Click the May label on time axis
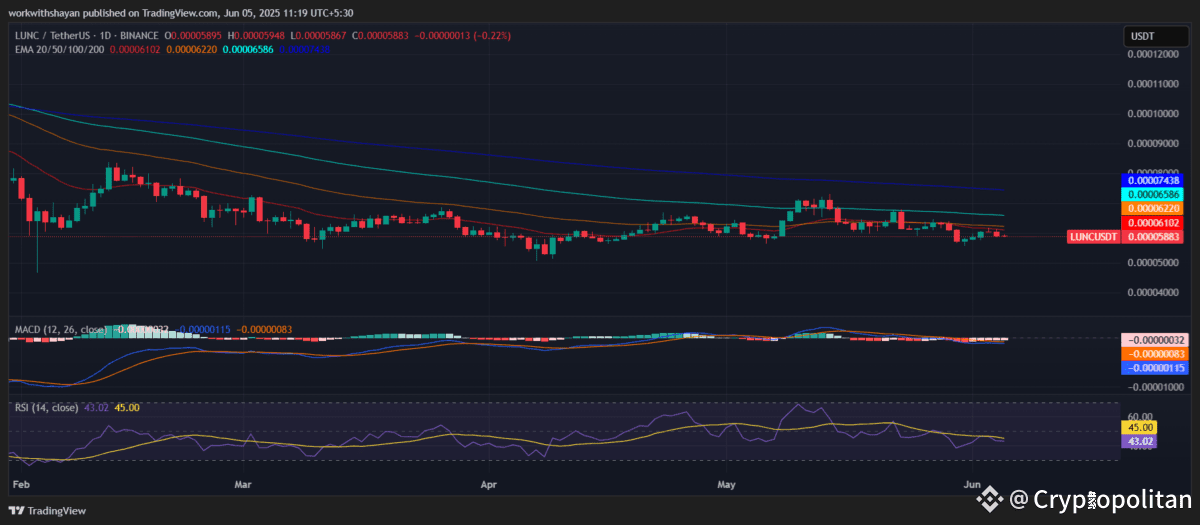Image resolution: width=1200 pixels, height=525 pixels. click(727, 484)
